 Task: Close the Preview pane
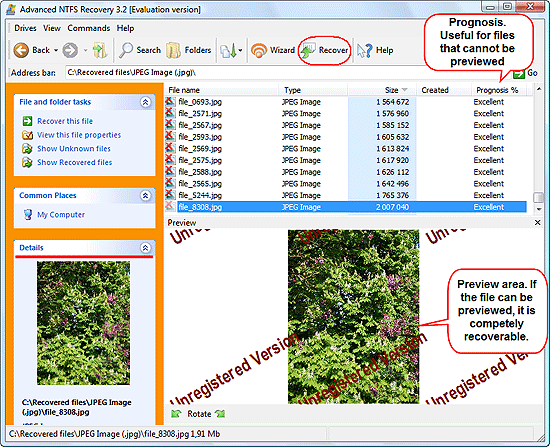[537, 222]
